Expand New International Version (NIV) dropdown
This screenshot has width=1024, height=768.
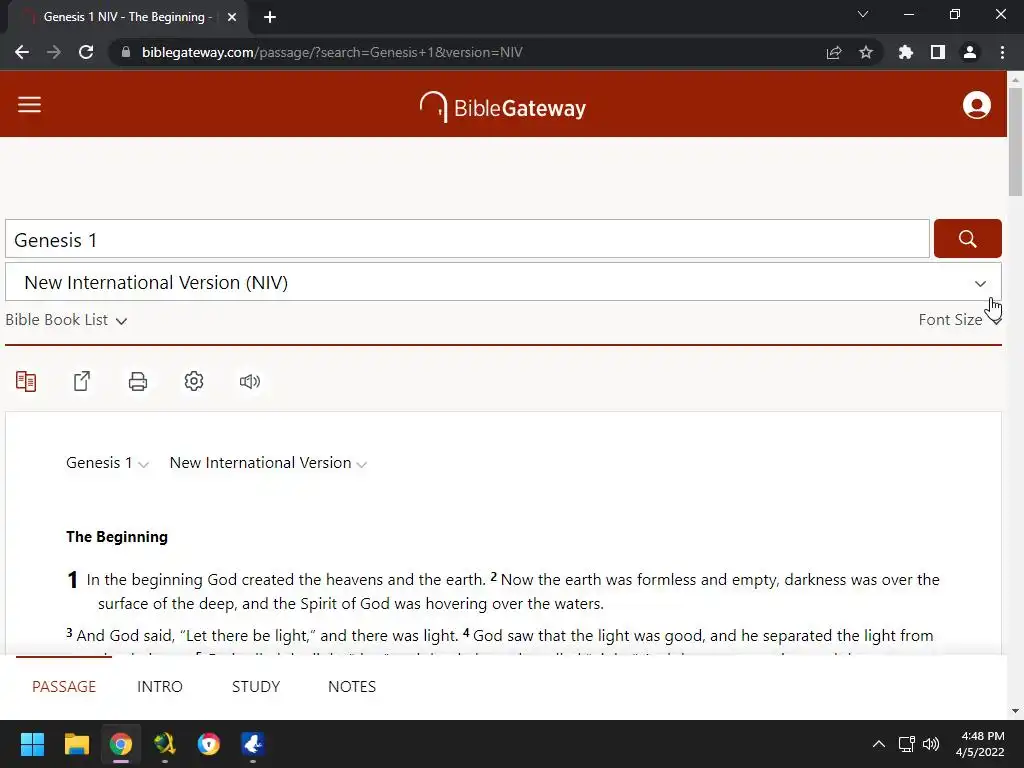pyautogui.click(x=503, y=282)
